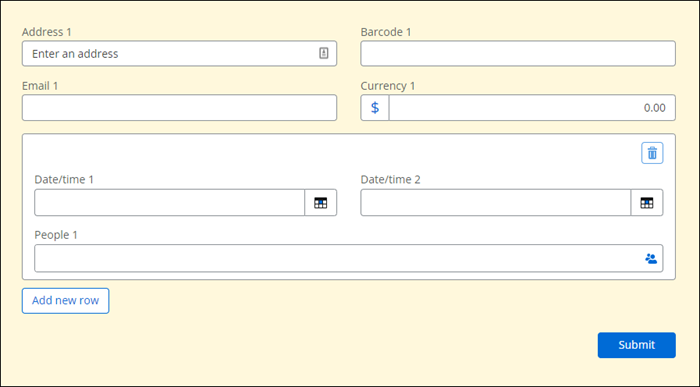The image size is (700, 387).
Task: Click the Currency 1 label
Action: [388, 86]
